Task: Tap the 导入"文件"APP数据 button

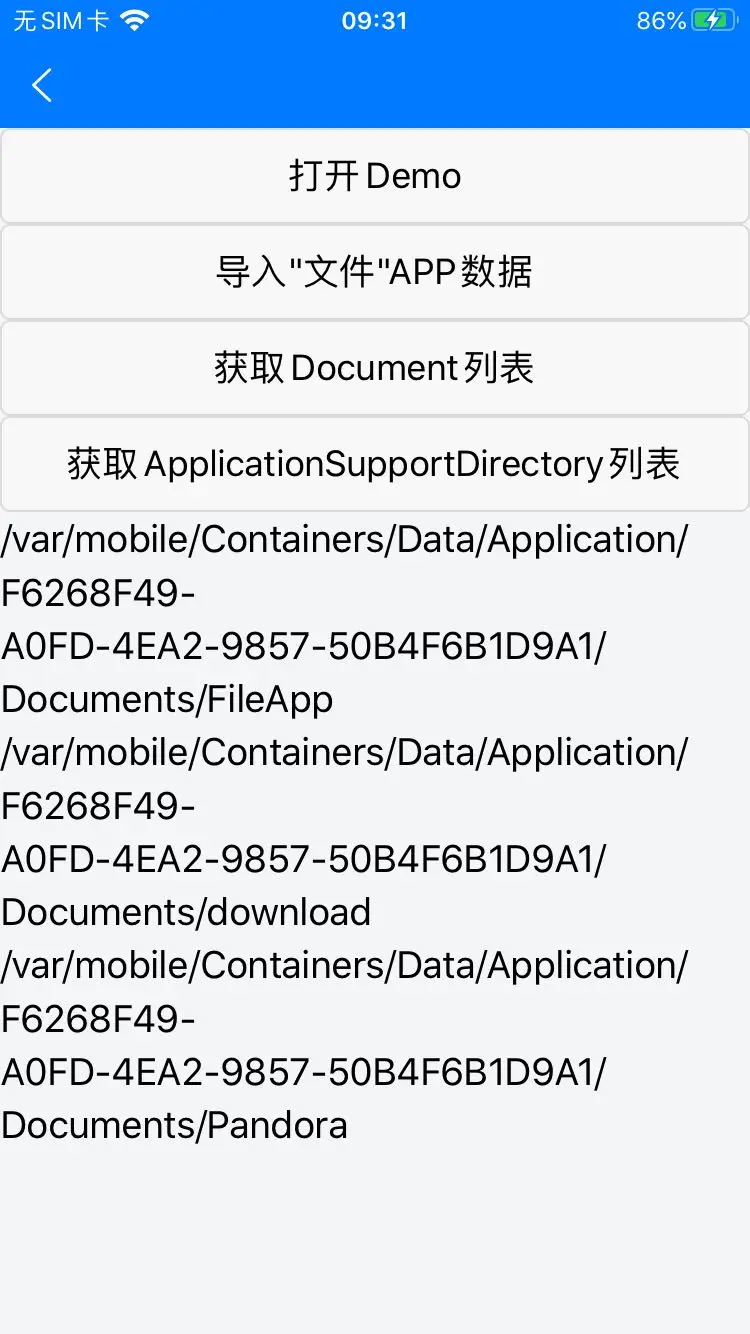Action: point(374,272)
